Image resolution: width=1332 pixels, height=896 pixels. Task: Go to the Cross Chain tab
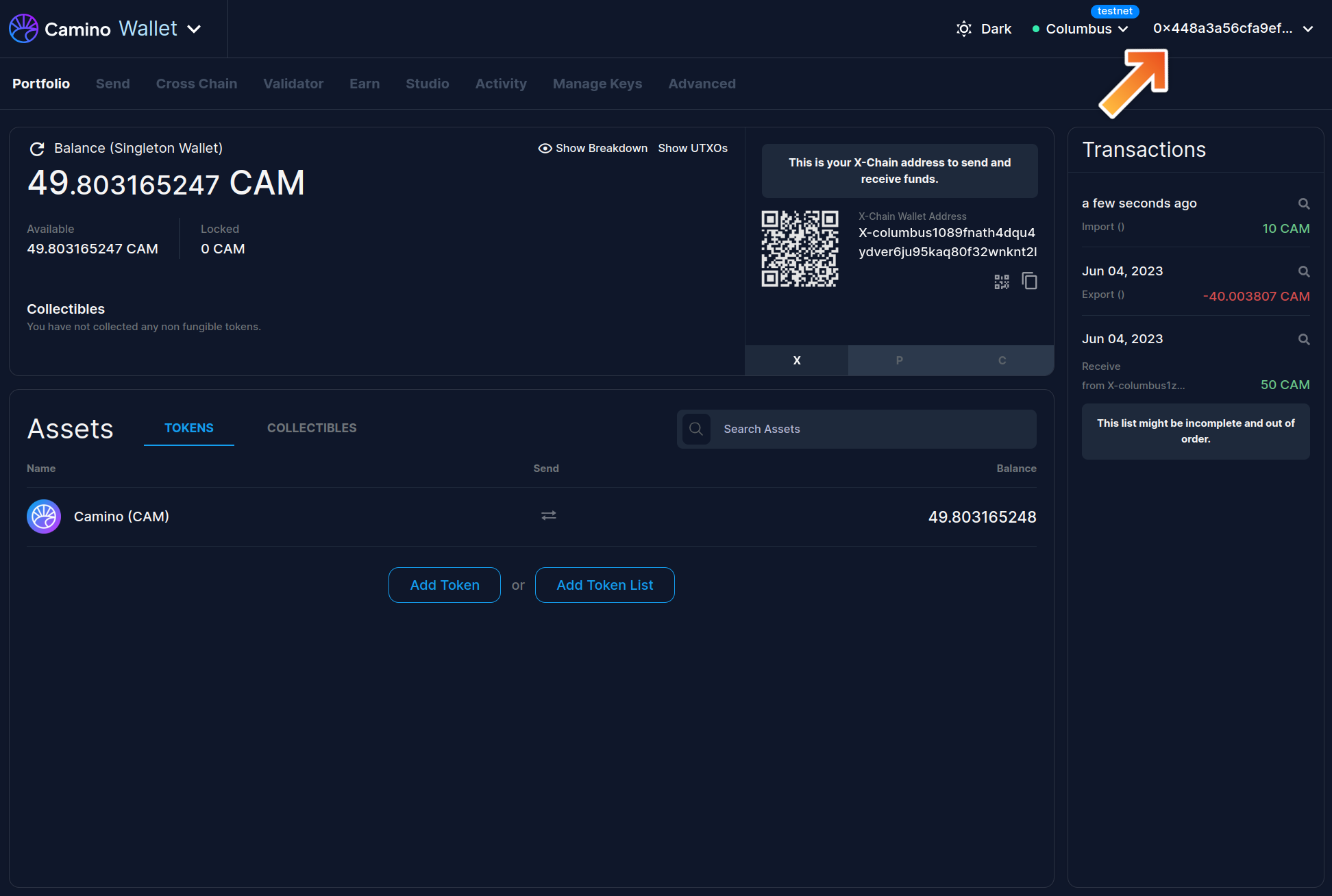tap(197, 84)
